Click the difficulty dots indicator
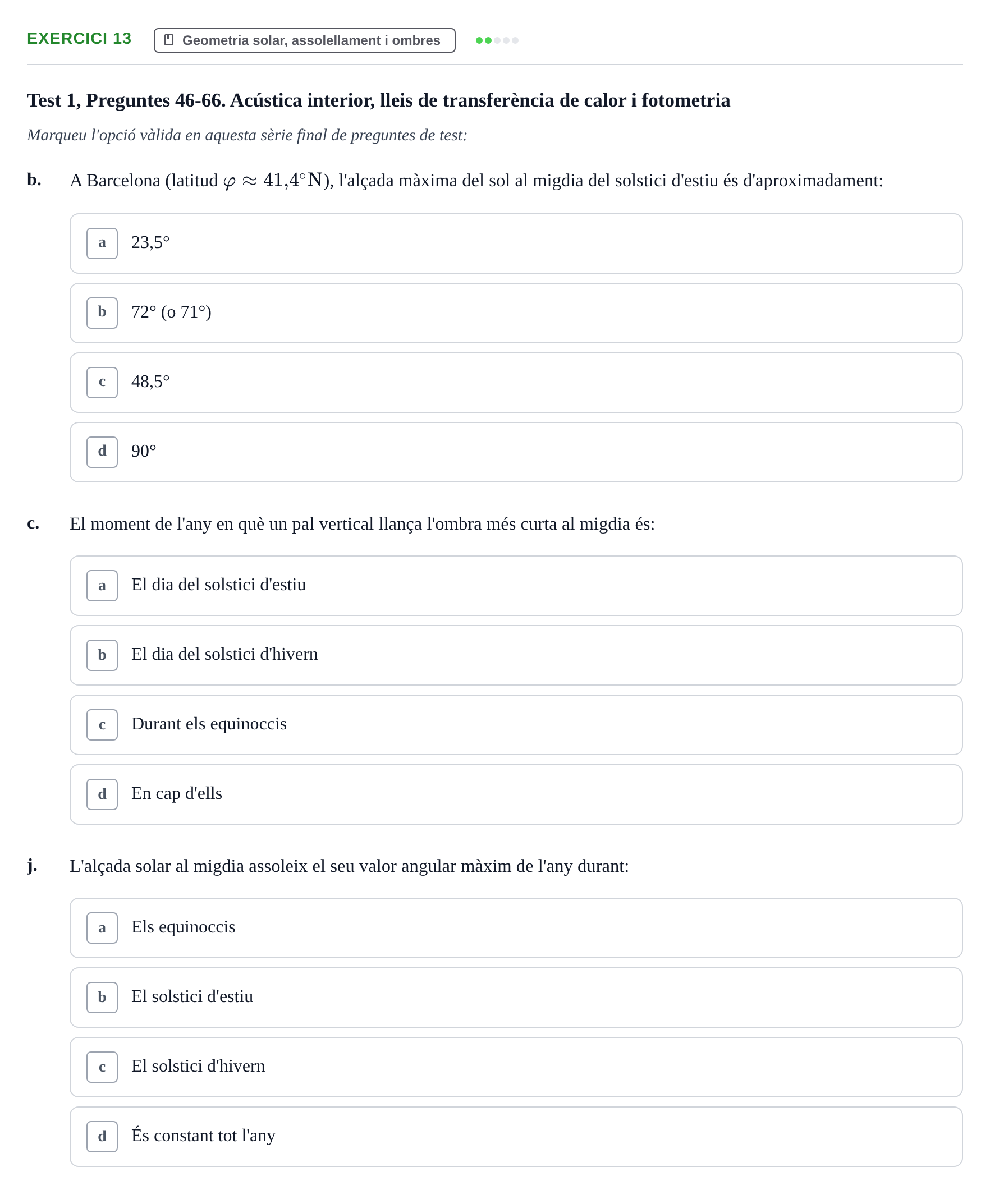Image resolution: width=990 pixels, height=1204 pixels. click(x=497, y=40)
